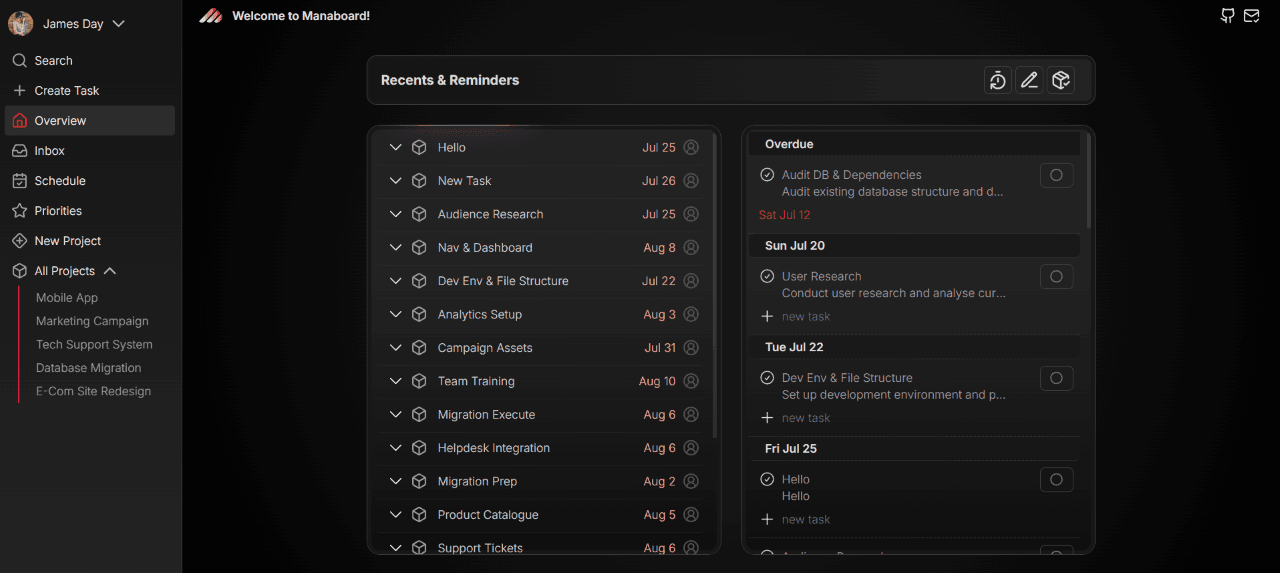This screenshot has height=573, width=1280.
Task: Click the cube icon beside Team Training
Action: 420,381
